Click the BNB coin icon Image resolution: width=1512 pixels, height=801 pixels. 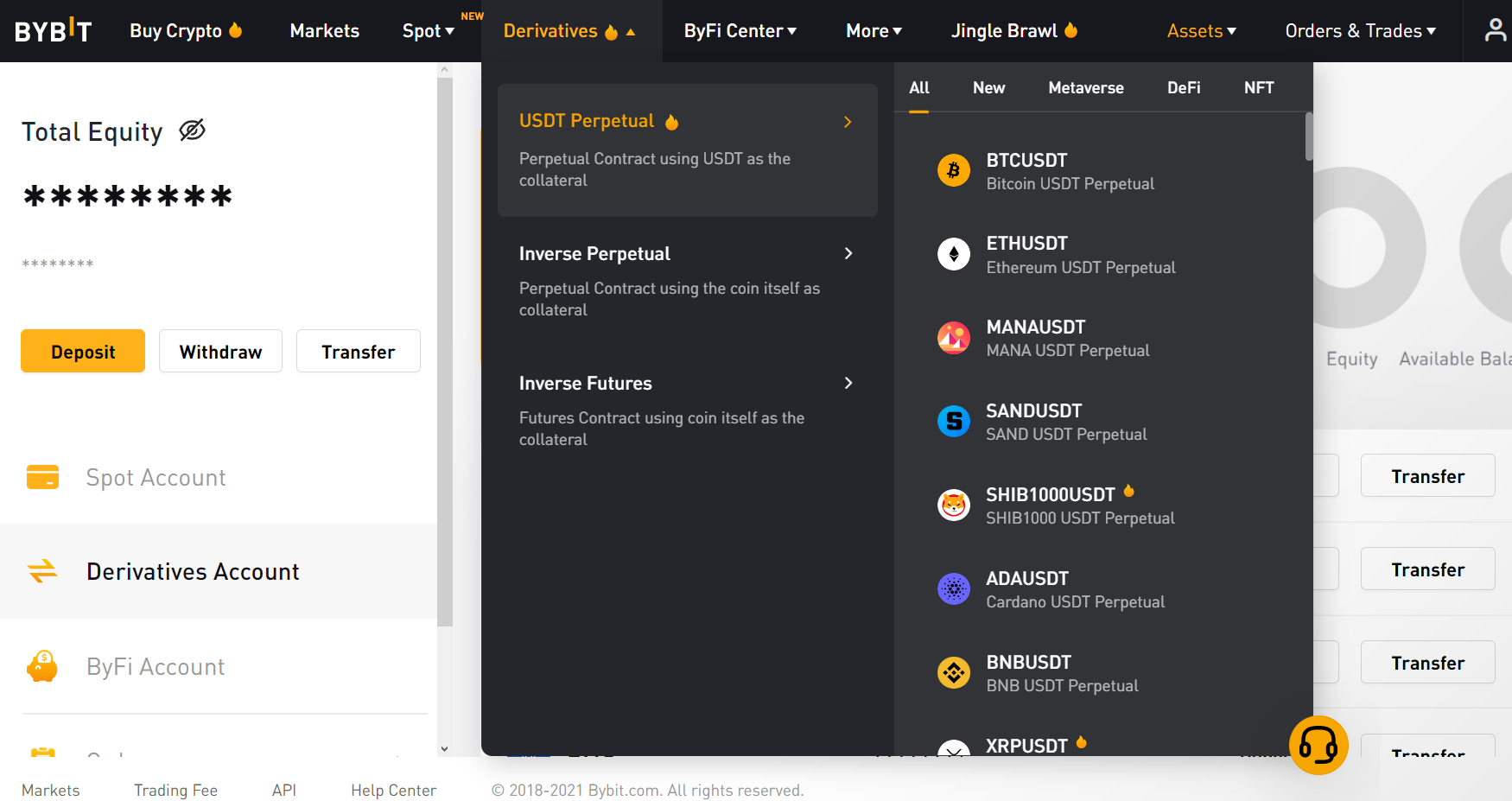(x=954, y=672)
